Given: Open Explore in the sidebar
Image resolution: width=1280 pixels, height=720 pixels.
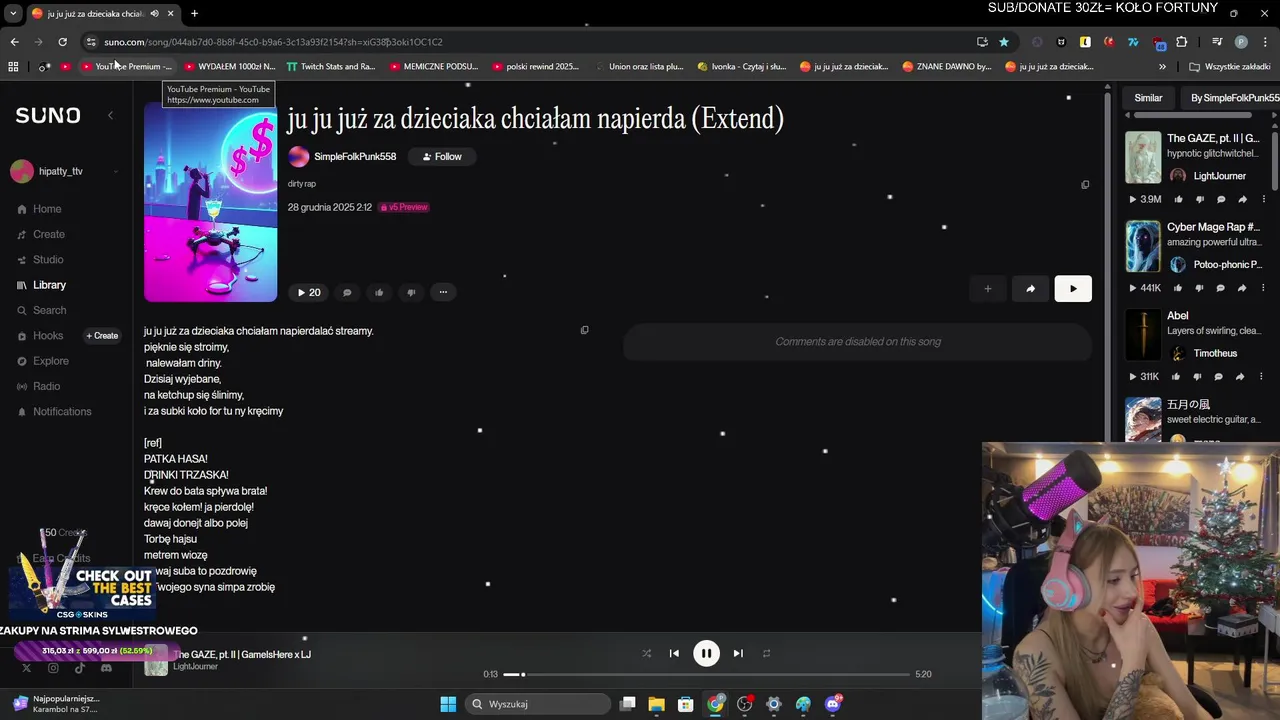Looking at the screenshot, I should pyautogui.click(x=42, y=361).
